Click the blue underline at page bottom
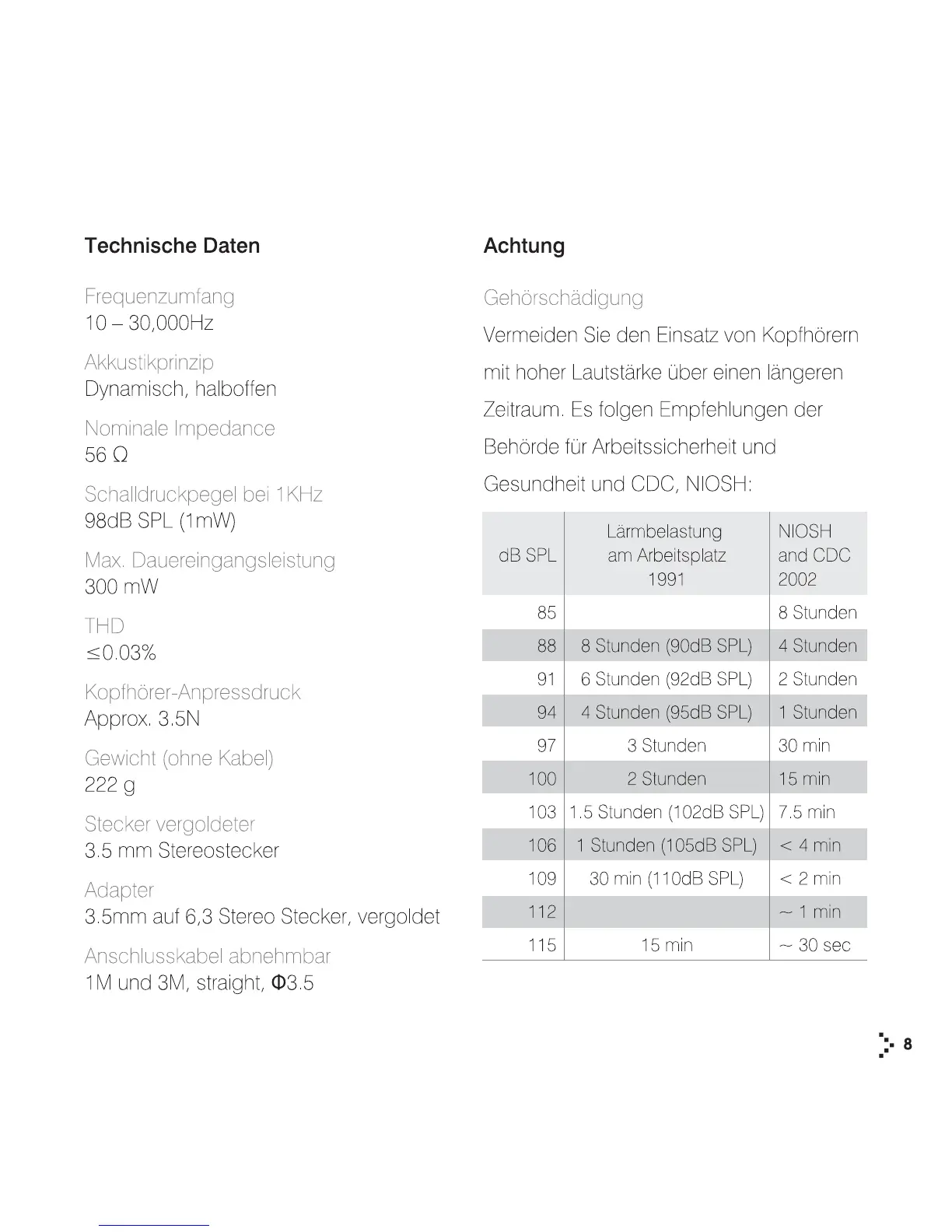952x1232 pixels. (x=154, y=1225)
